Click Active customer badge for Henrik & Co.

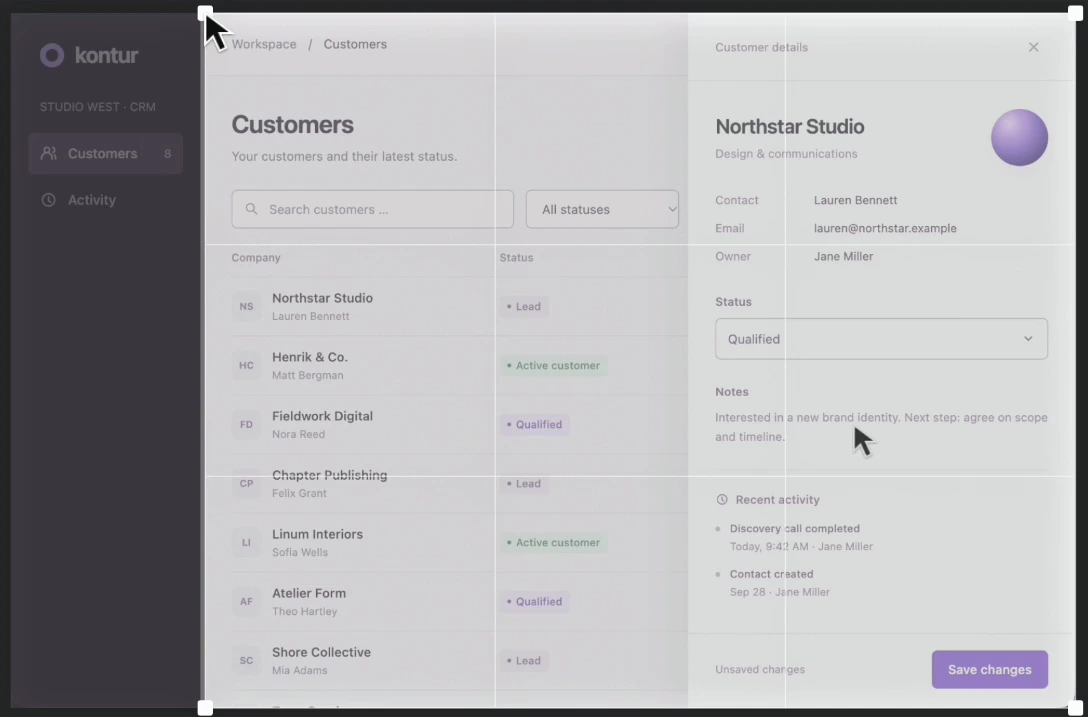pyautogui.click(x=553, y=365)
